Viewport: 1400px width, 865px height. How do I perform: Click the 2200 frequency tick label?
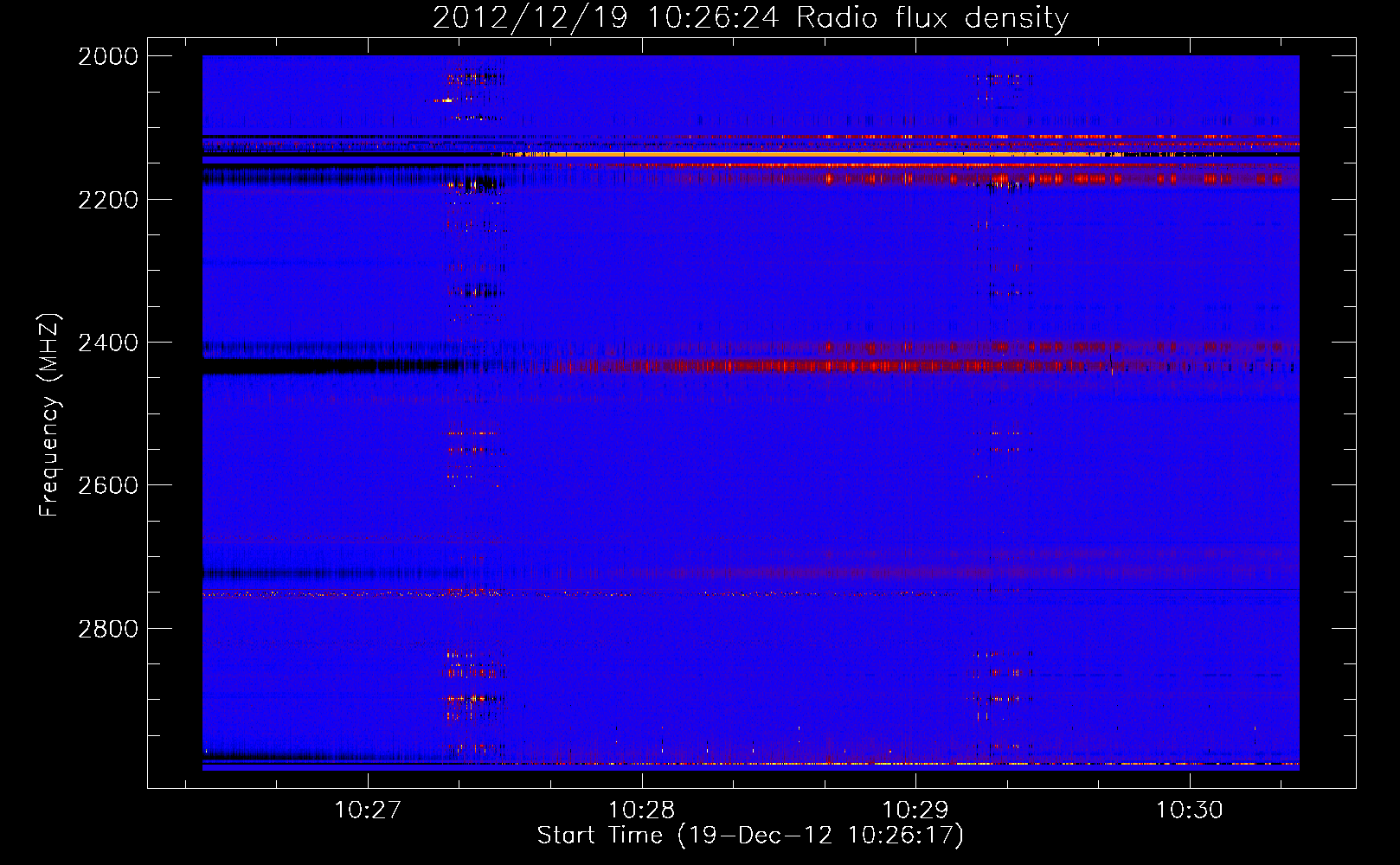[108, 200]
